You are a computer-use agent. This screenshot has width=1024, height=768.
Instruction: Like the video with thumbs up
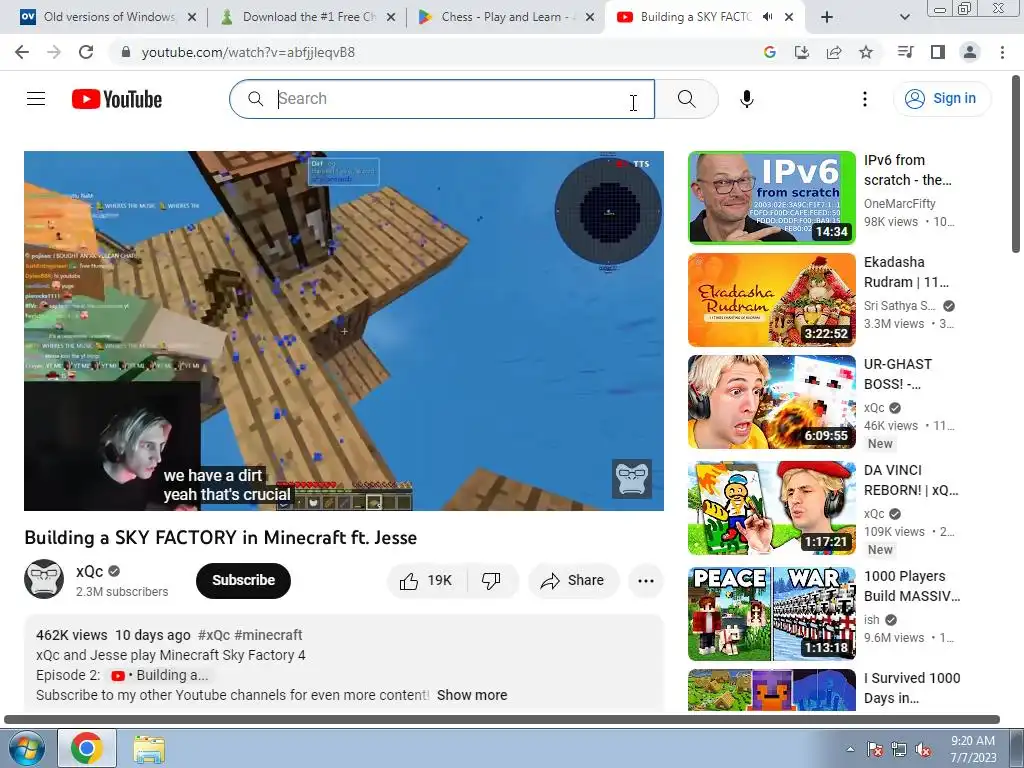(426, 581)
